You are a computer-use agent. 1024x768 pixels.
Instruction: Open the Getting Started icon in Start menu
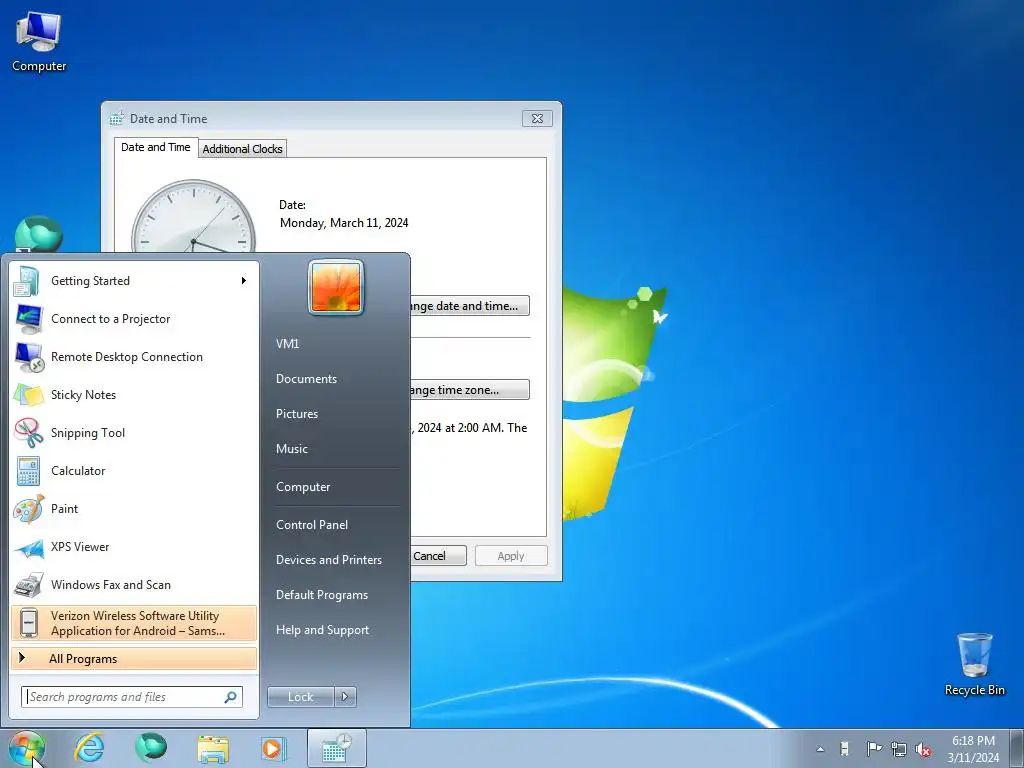pyautogui.click(x=27, y=281)
